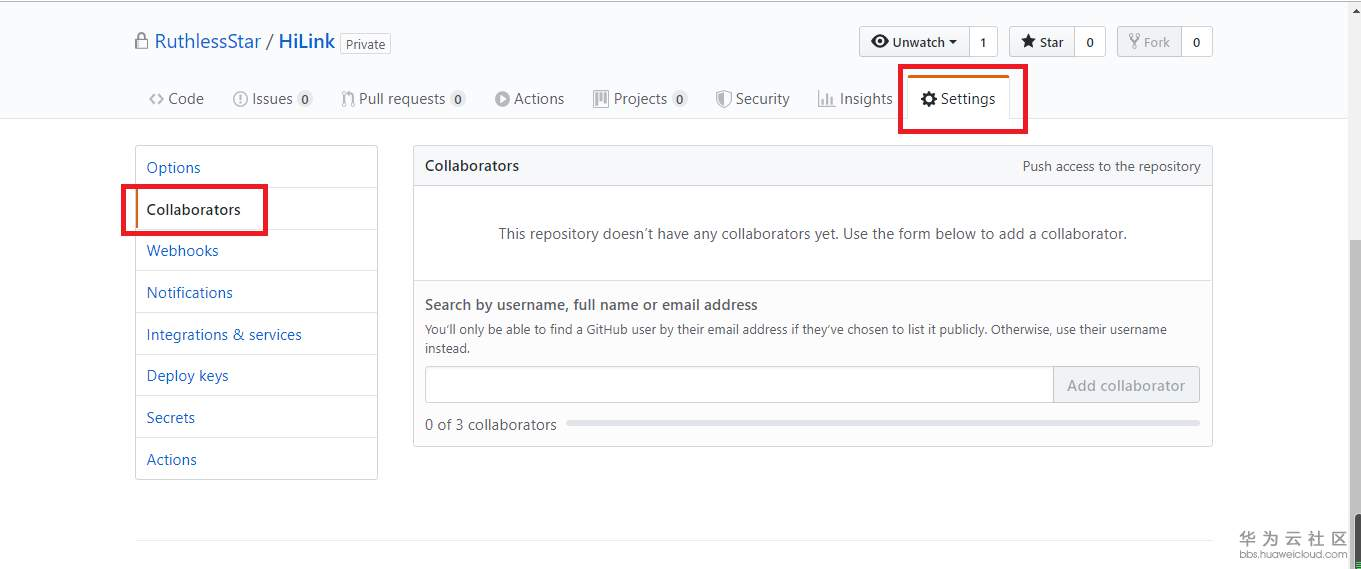Click the Insights tab graph icon

point(826,99)
